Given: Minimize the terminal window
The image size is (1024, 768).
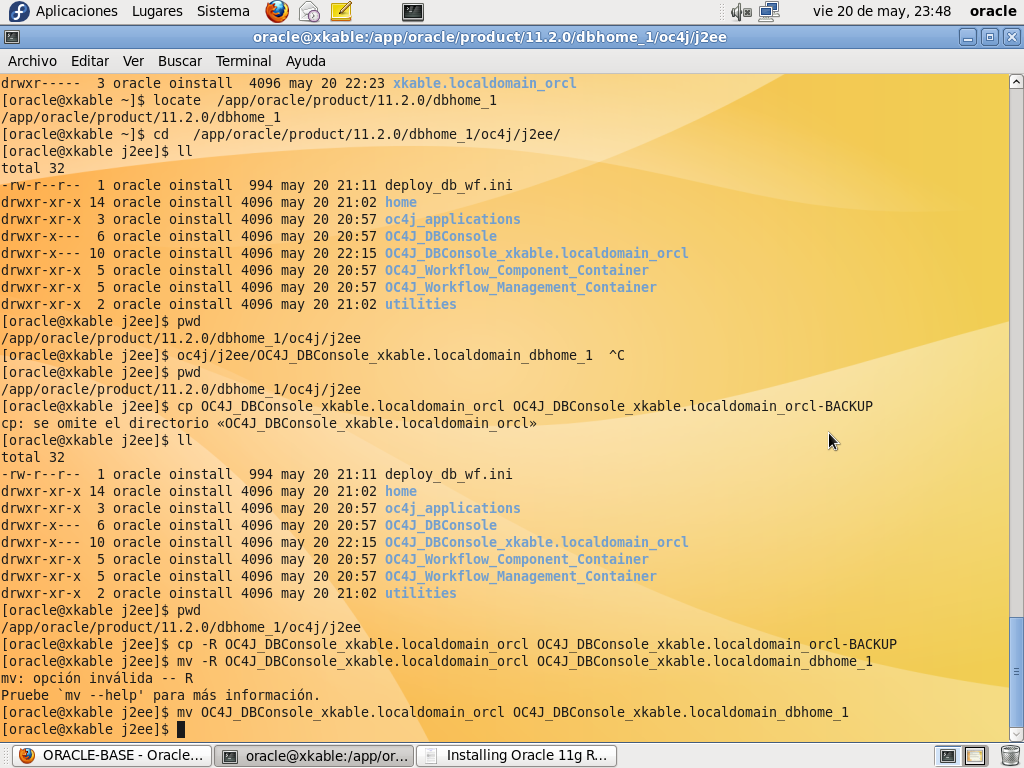Looking at the screenshot, I should [x=968, y=37].
